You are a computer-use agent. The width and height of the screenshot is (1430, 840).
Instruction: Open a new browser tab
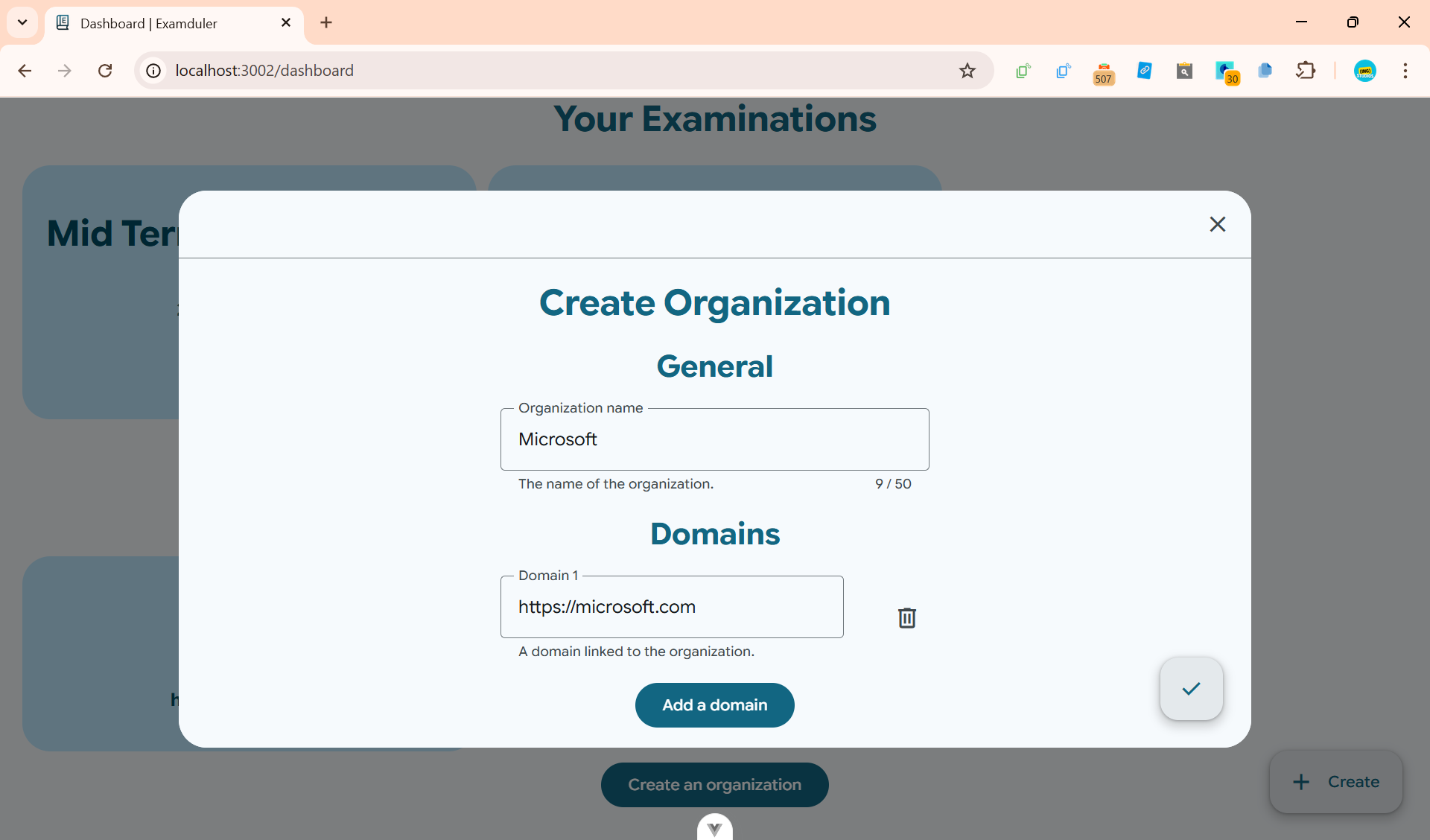pos(326,22)
